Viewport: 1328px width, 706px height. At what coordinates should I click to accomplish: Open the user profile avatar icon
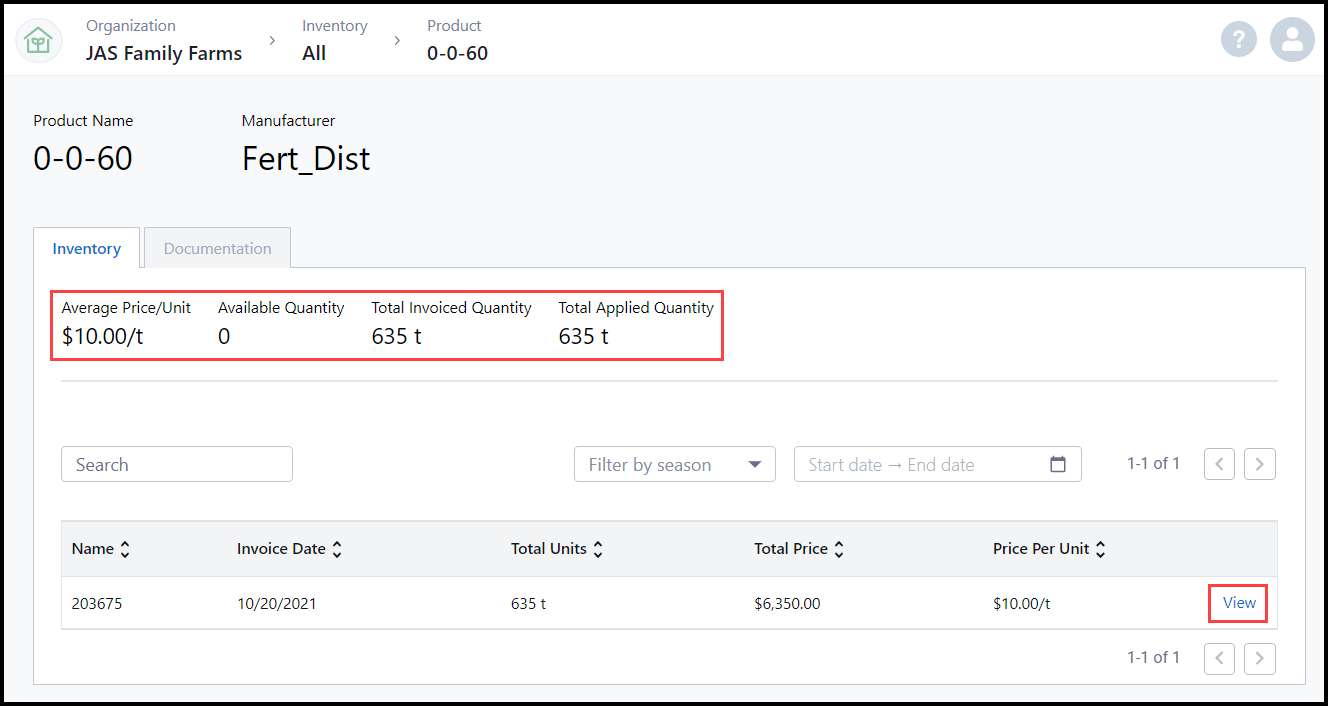point(1292,40)
